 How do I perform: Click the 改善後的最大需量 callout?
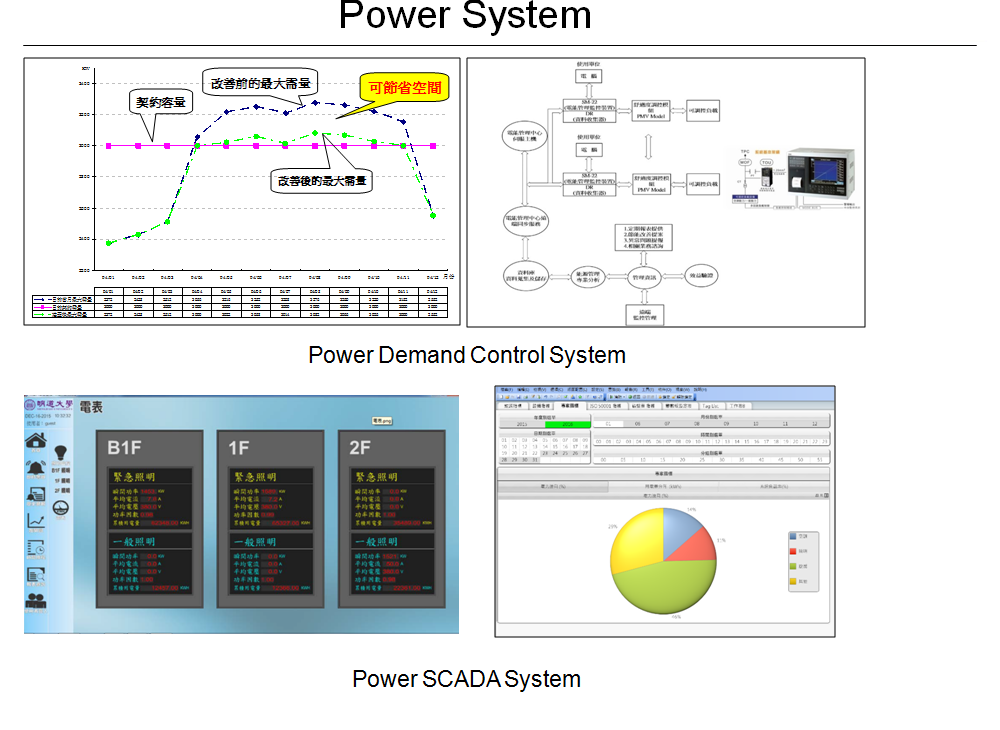pyautogui.click(x=321, y=181)
